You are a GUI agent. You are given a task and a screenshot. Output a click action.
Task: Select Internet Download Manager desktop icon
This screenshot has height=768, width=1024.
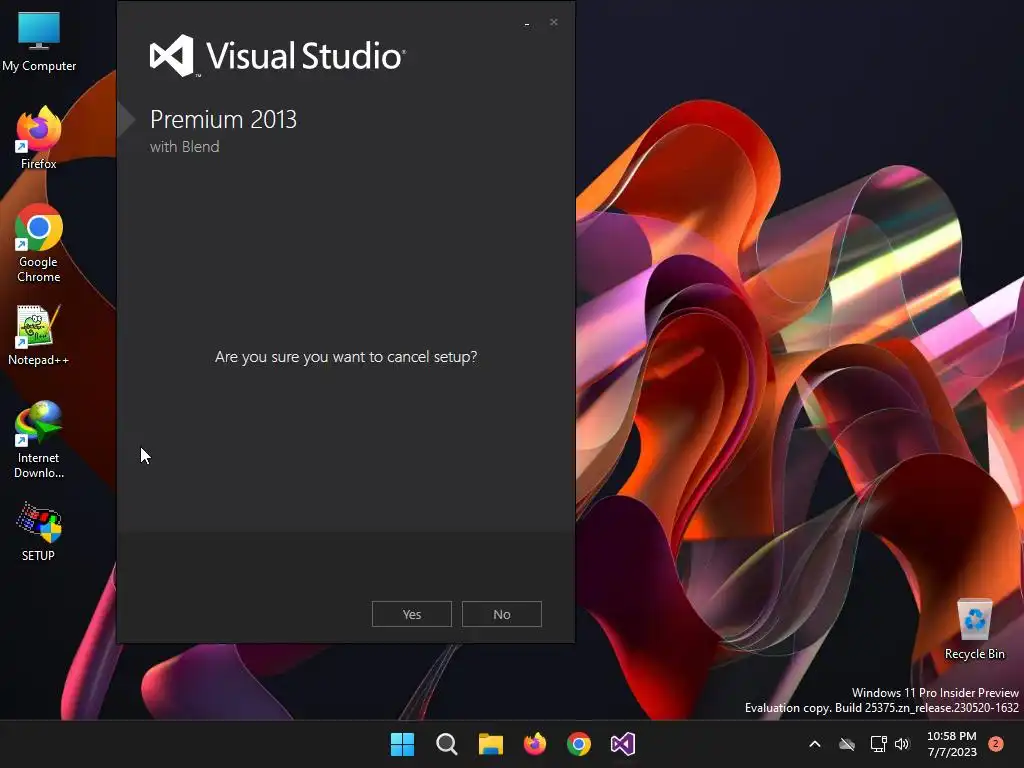point(39,440)
